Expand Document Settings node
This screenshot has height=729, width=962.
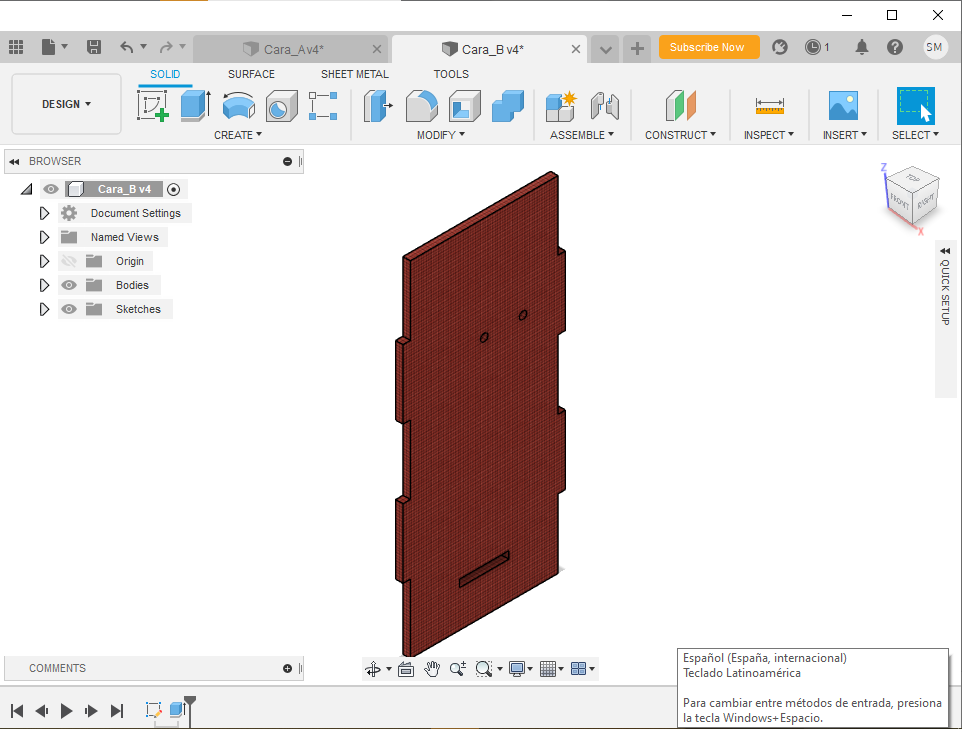44,214
